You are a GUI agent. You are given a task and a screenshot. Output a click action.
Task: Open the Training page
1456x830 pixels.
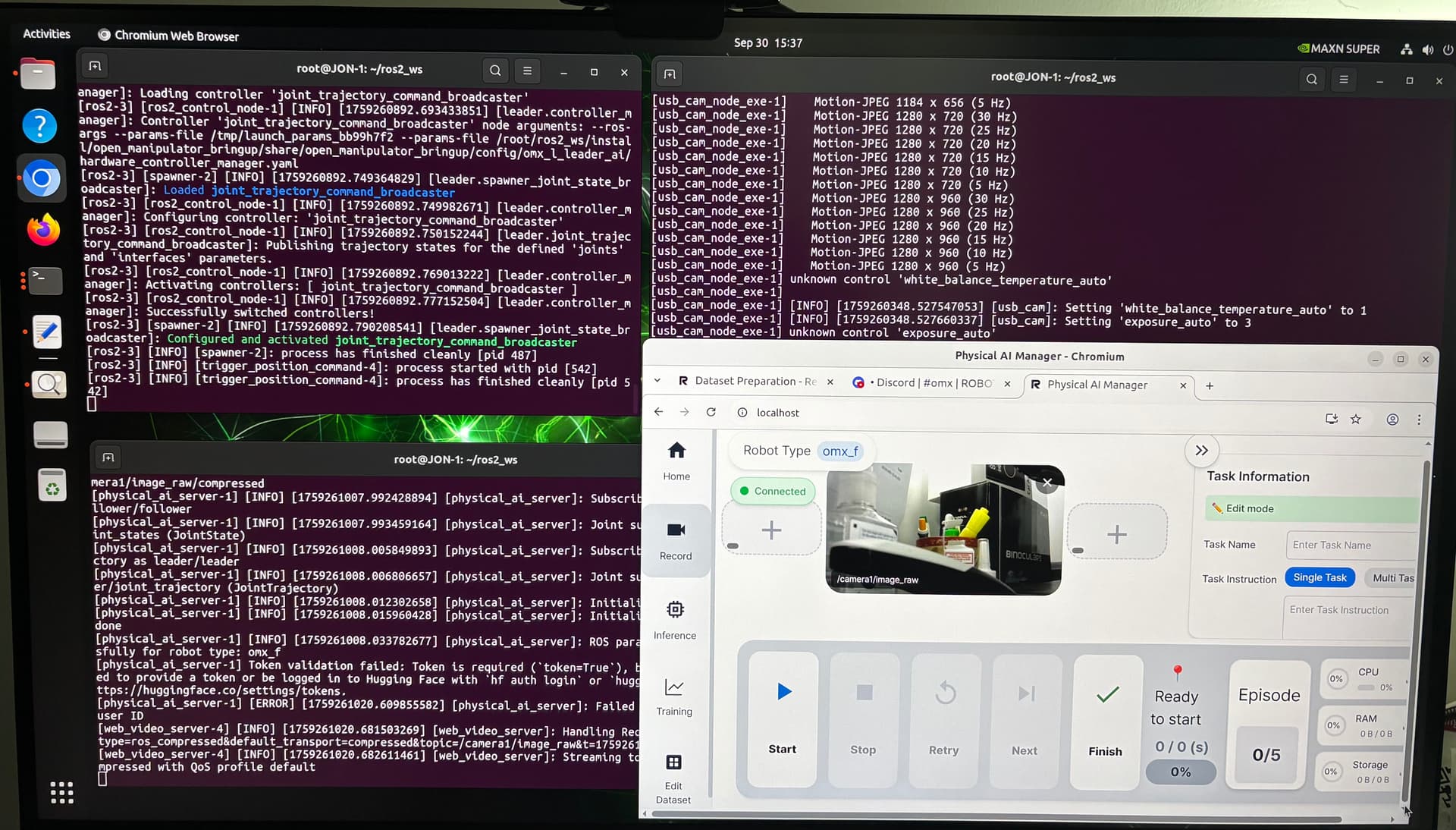pos(674,696)
